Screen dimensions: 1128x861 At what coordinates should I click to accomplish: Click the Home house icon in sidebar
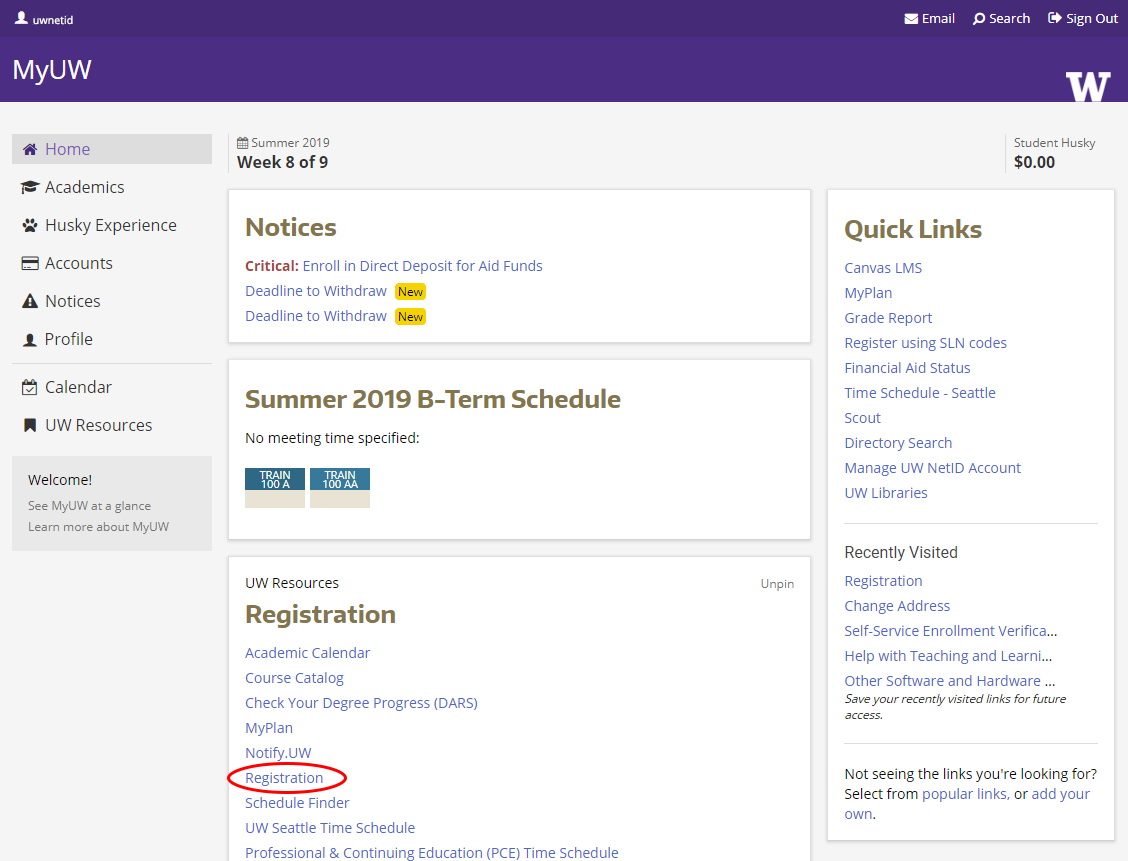(x=30, y=149)
